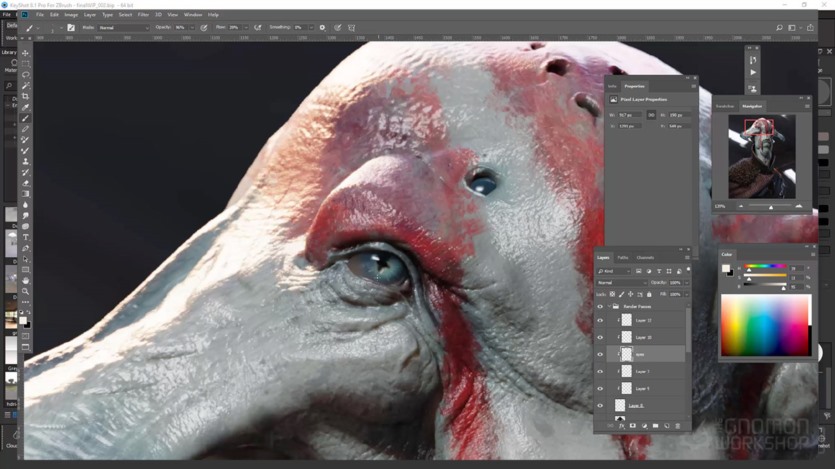The image size is (835, 469).
Task: Open the layer Fill dropdown arrow
Action: [686, 294]
